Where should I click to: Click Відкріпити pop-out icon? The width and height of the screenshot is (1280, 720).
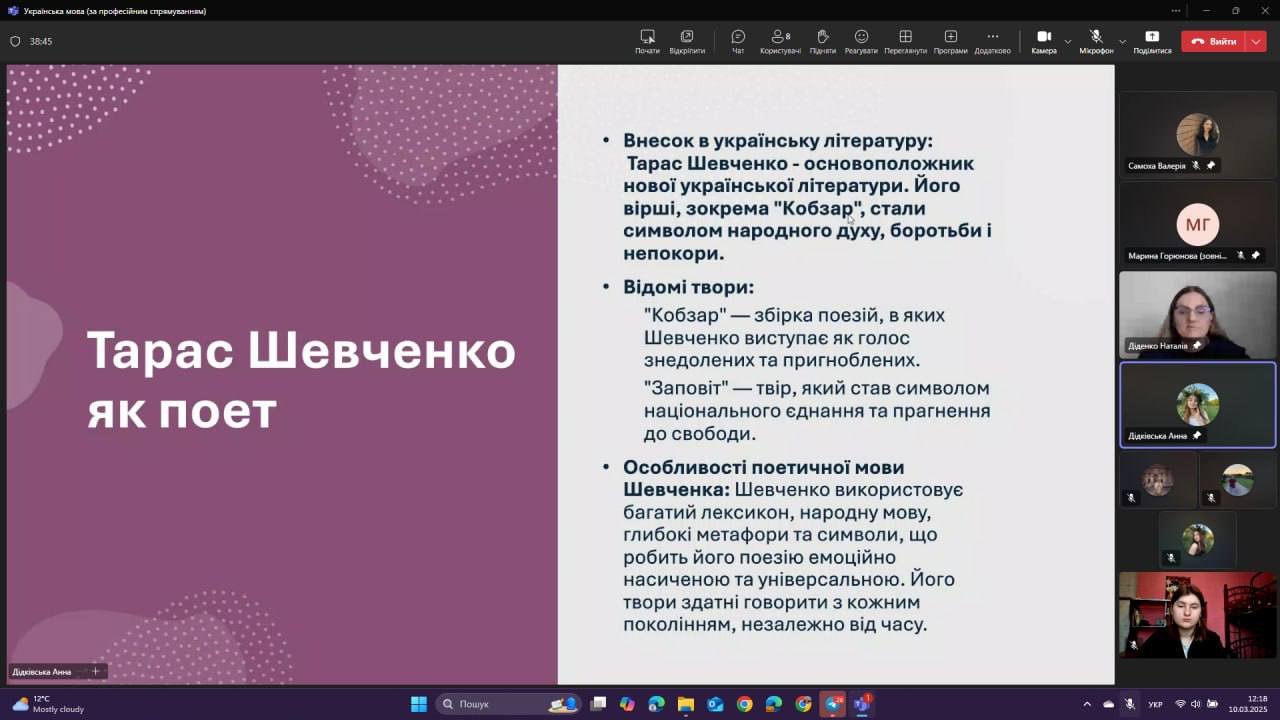point(687,41)
